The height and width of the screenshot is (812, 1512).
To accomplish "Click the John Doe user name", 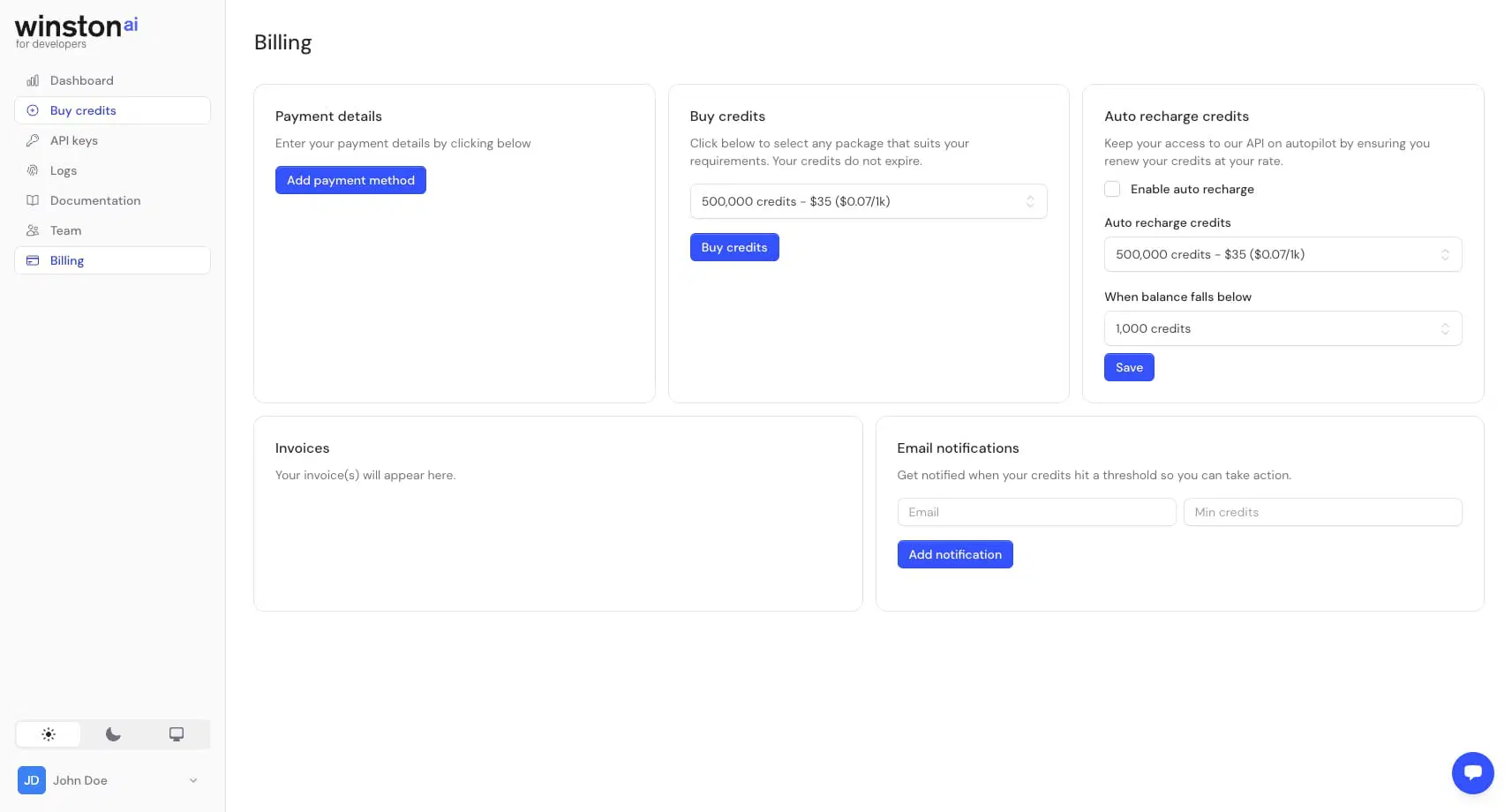I will 80,780.
